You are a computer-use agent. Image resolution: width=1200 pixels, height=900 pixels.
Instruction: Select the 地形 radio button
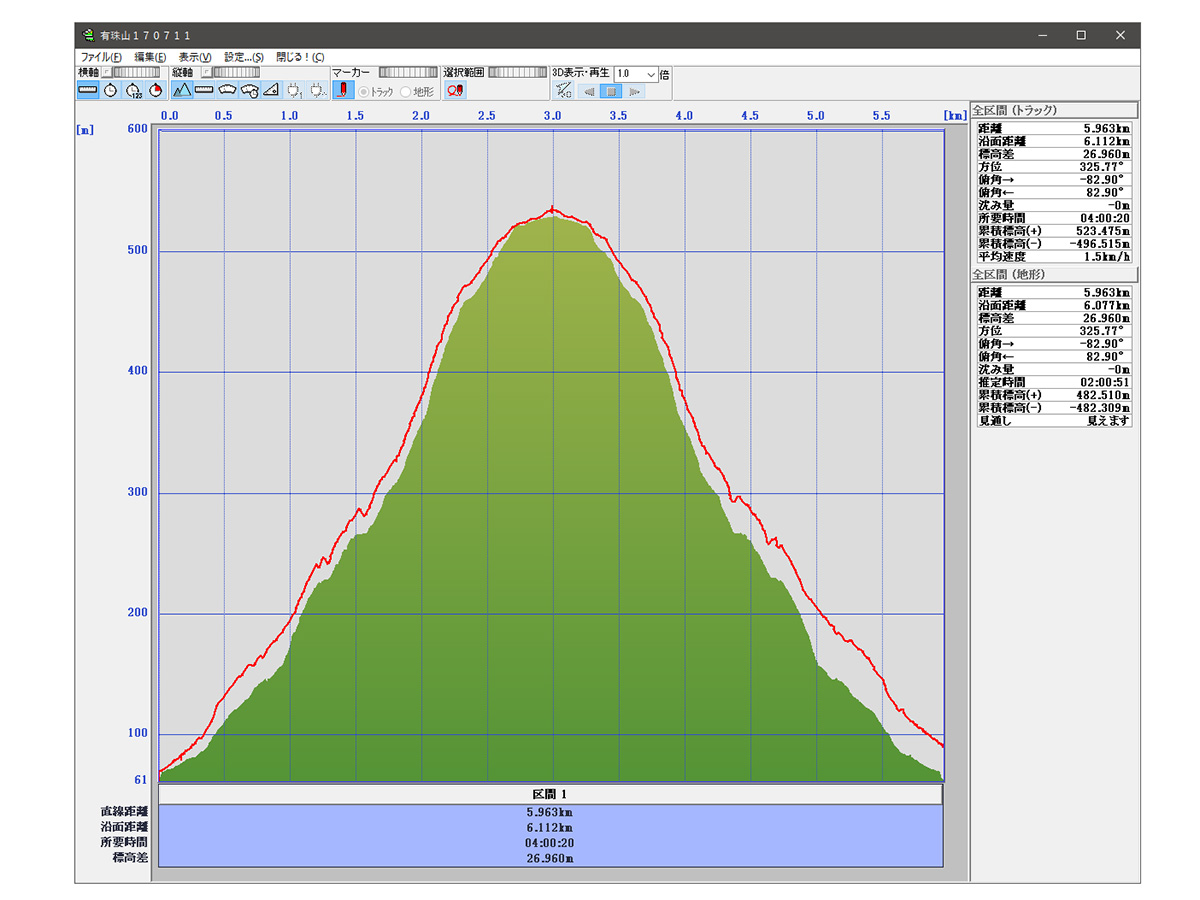[x=405, y=92]
